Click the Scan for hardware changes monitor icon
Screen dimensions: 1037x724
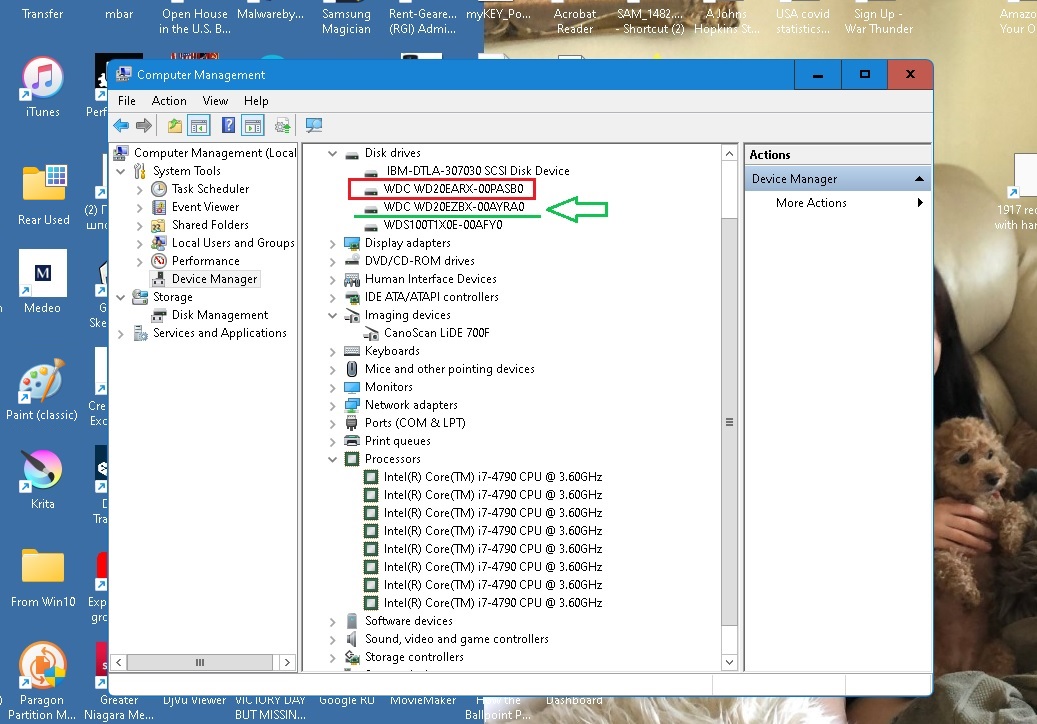pyautogui.click(x=313, y=125)
